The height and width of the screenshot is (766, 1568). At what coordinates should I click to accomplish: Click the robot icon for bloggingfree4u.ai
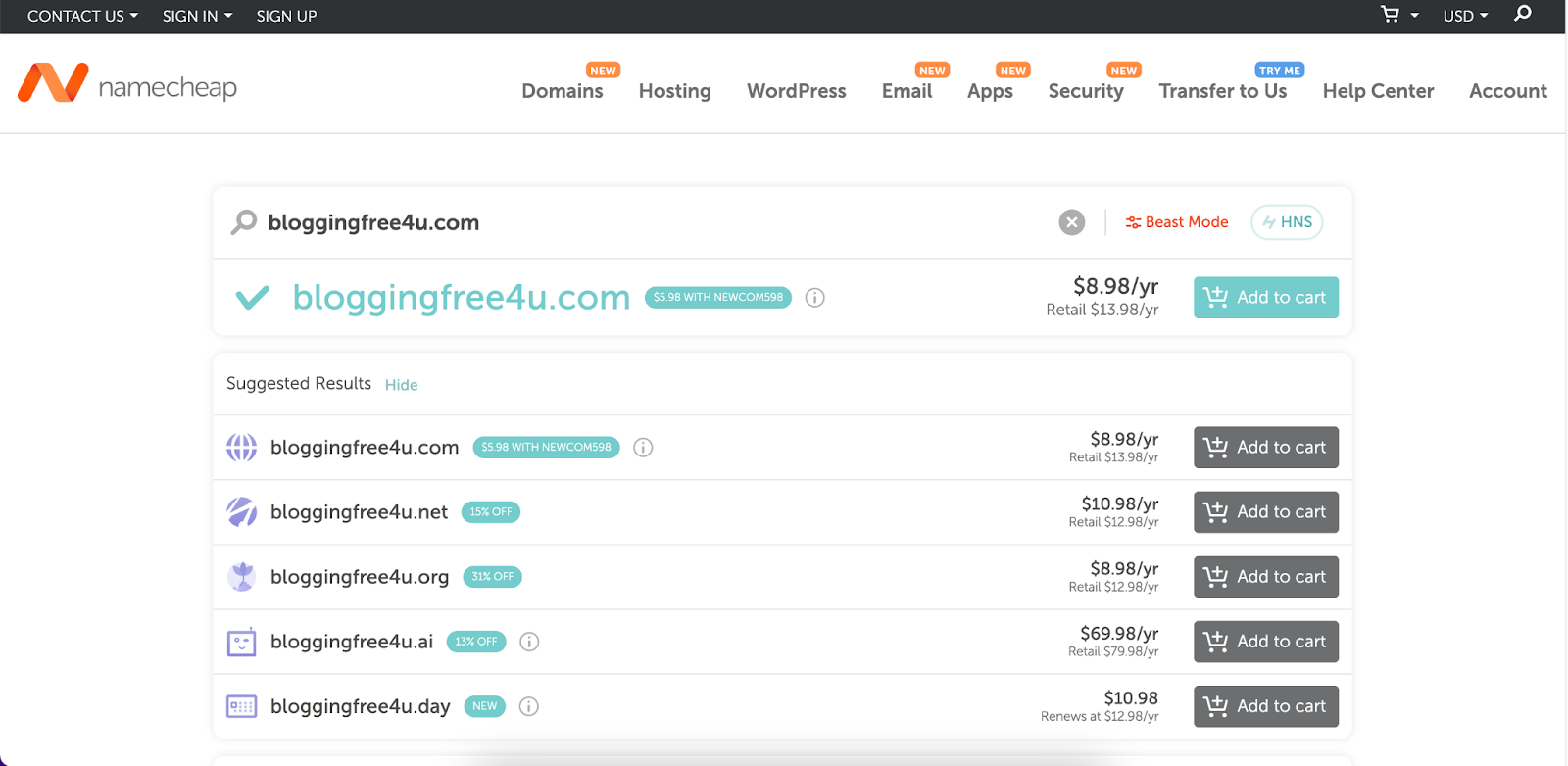click(x=242, y=642)
